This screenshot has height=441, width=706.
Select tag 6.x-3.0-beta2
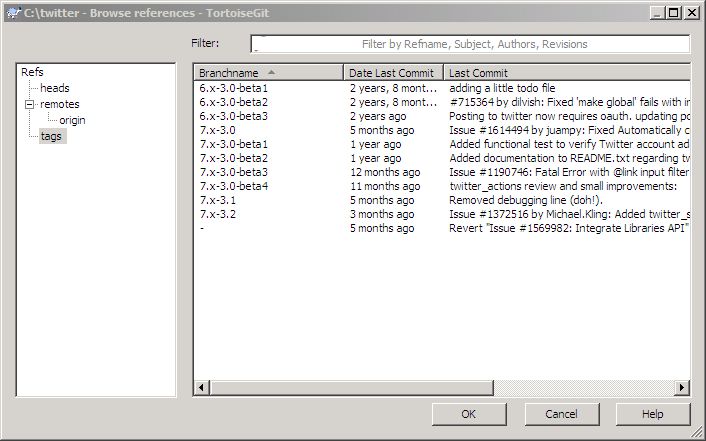(x=233, y=102)
